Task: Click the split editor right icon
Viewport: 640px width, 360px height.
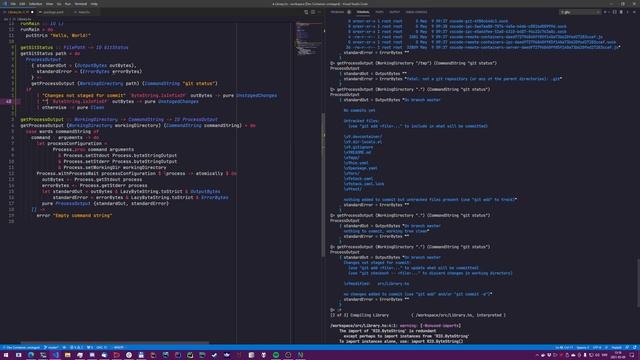Action: [x=313, y=12]
